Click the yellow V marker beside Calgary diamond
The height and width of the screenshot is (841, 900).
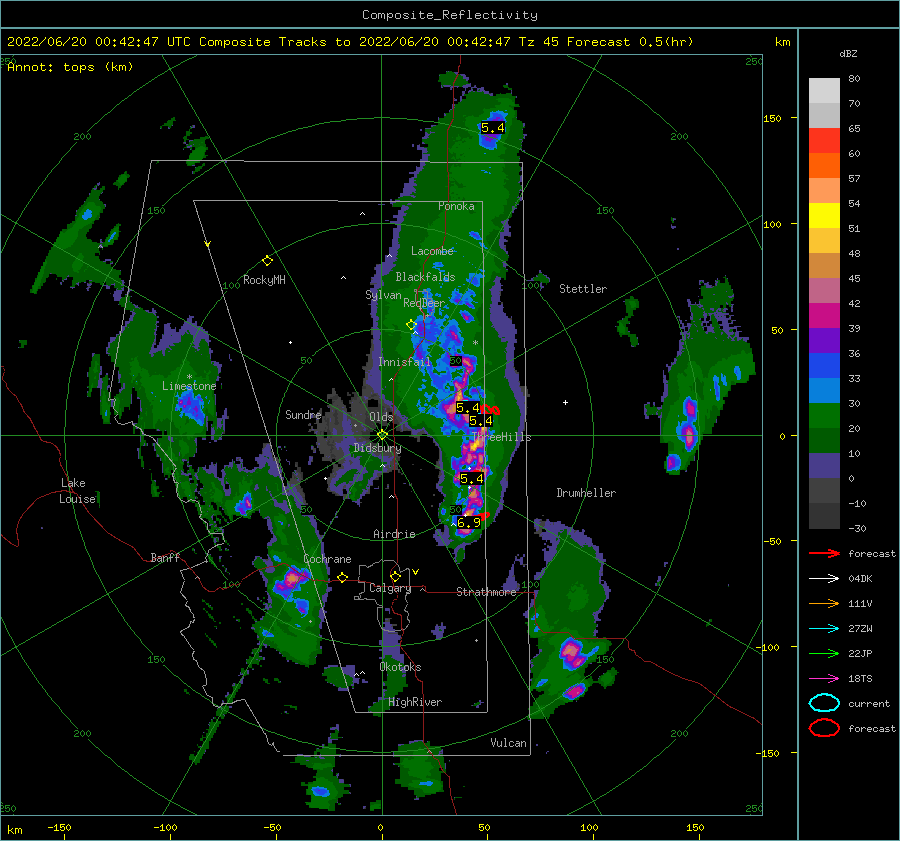coord(415,572)
